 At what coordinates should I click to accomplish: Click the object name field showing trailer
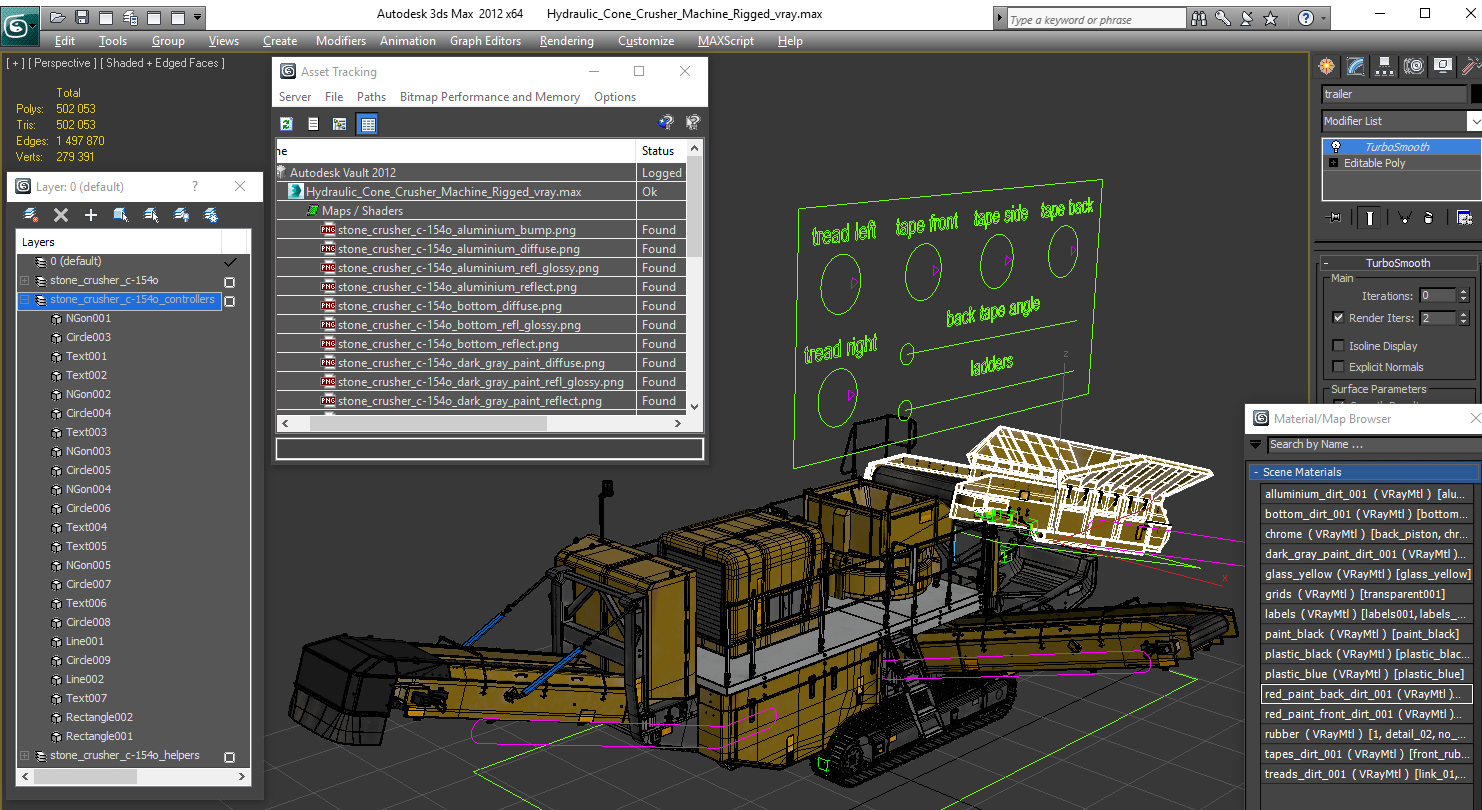coord(1393,94)
